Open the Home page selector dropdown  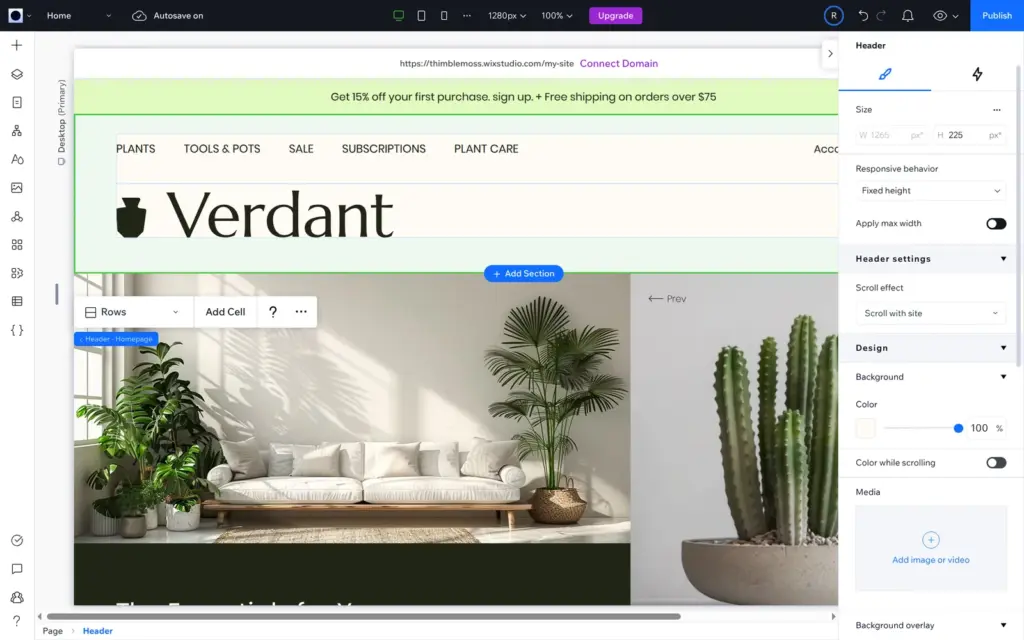[78, 15]
